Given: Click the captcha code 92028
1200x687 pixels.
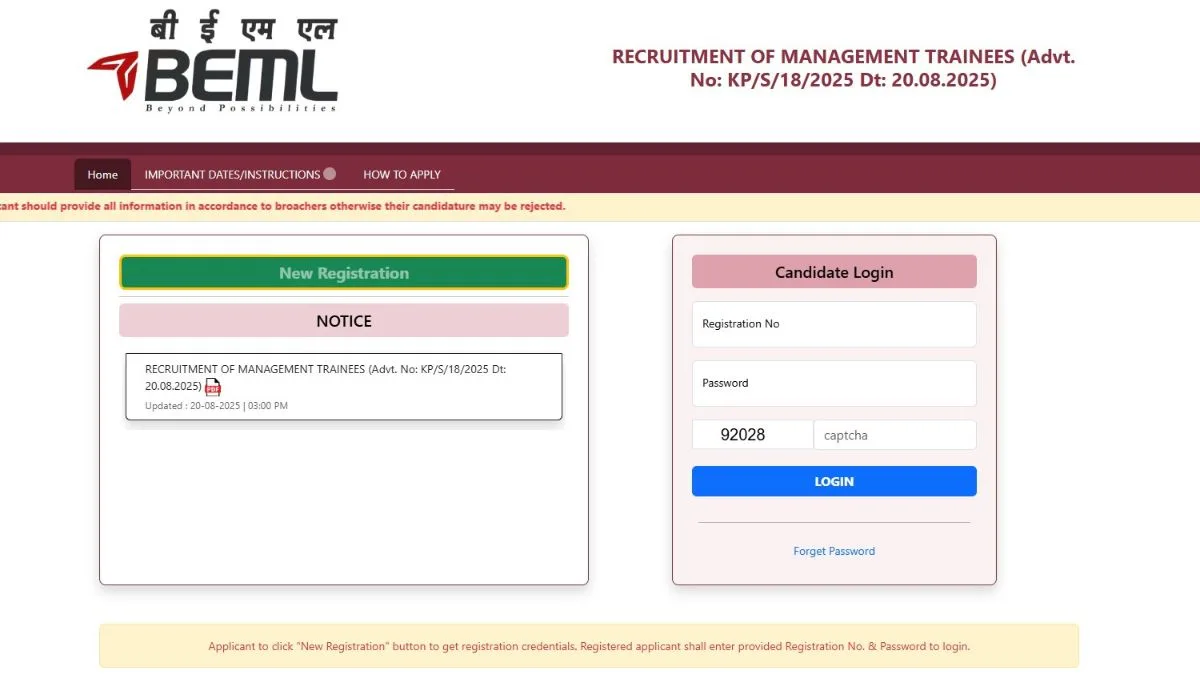Looking at the screenshot, I should 743,435.
